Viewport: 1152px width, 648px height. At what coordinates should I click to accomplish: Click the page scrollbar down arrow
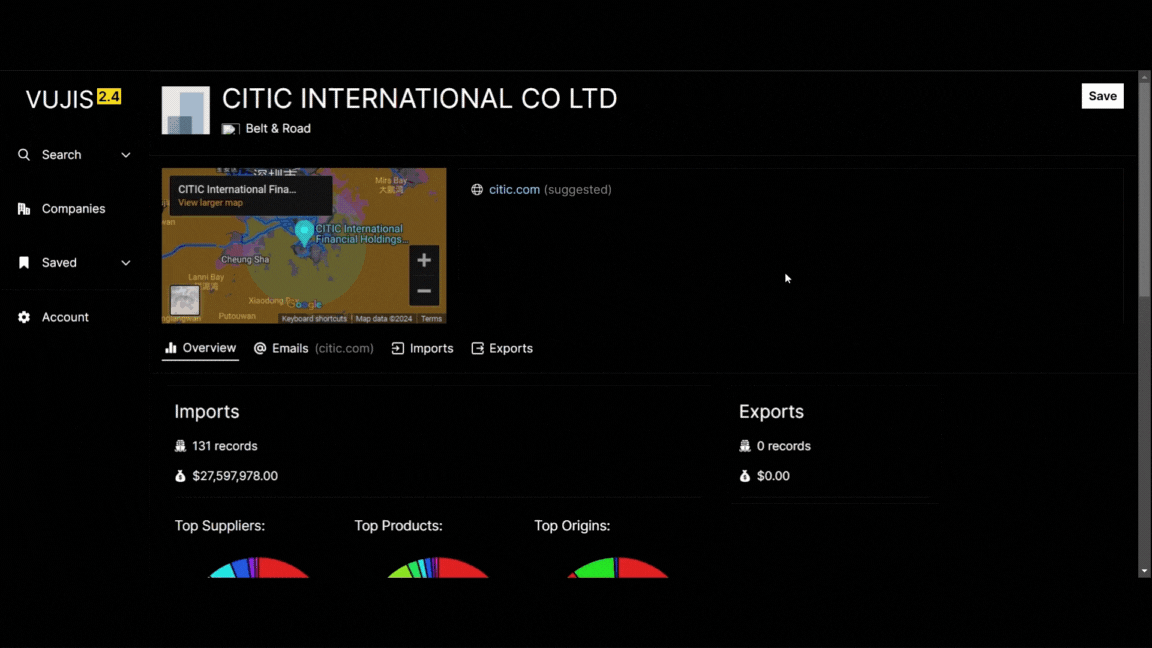[1144, 571]
